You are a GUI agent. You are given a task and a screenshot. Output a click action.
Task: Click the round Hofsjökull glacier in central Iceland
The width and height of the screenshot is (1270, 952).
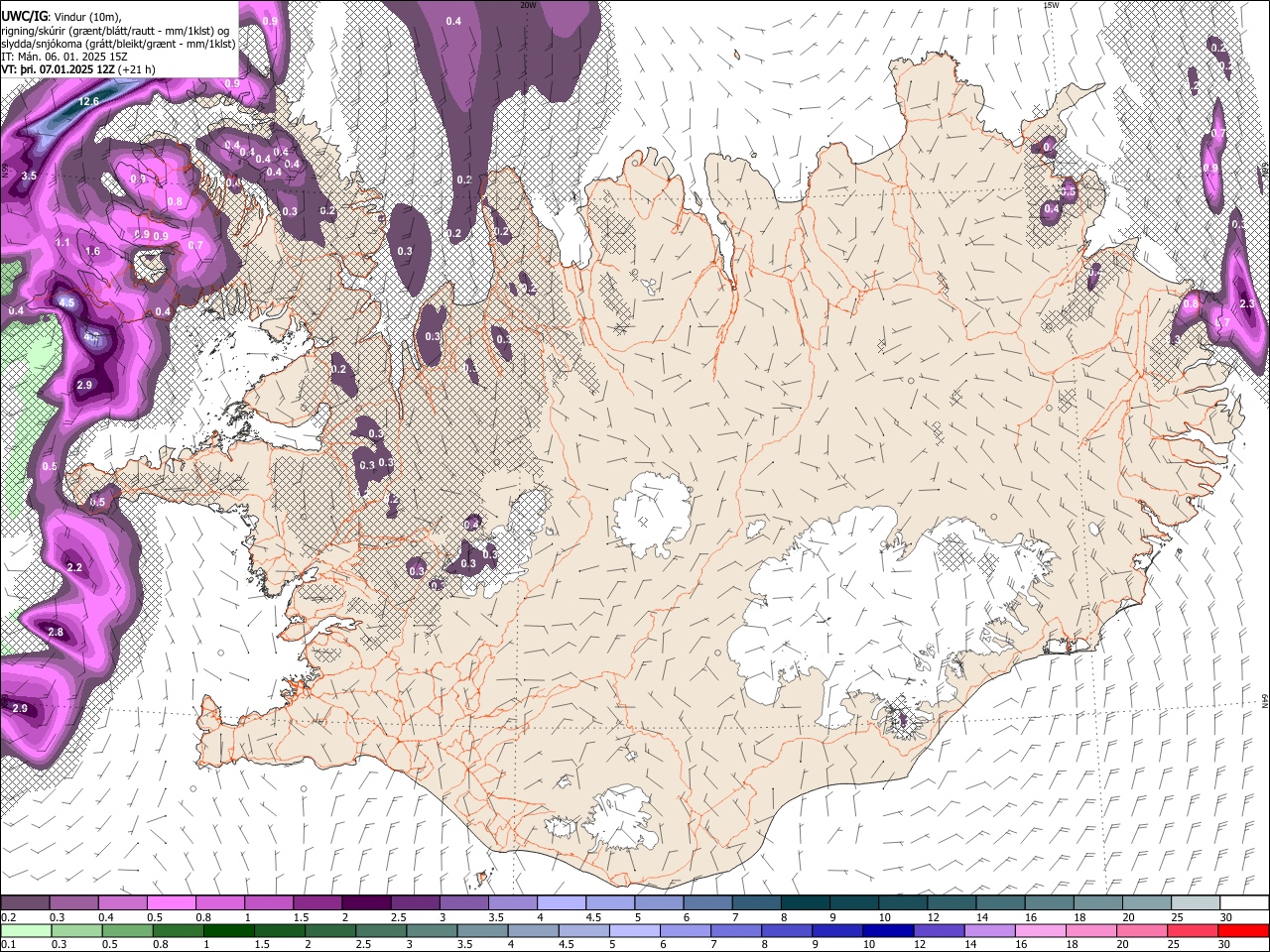[x=652, y=513]
